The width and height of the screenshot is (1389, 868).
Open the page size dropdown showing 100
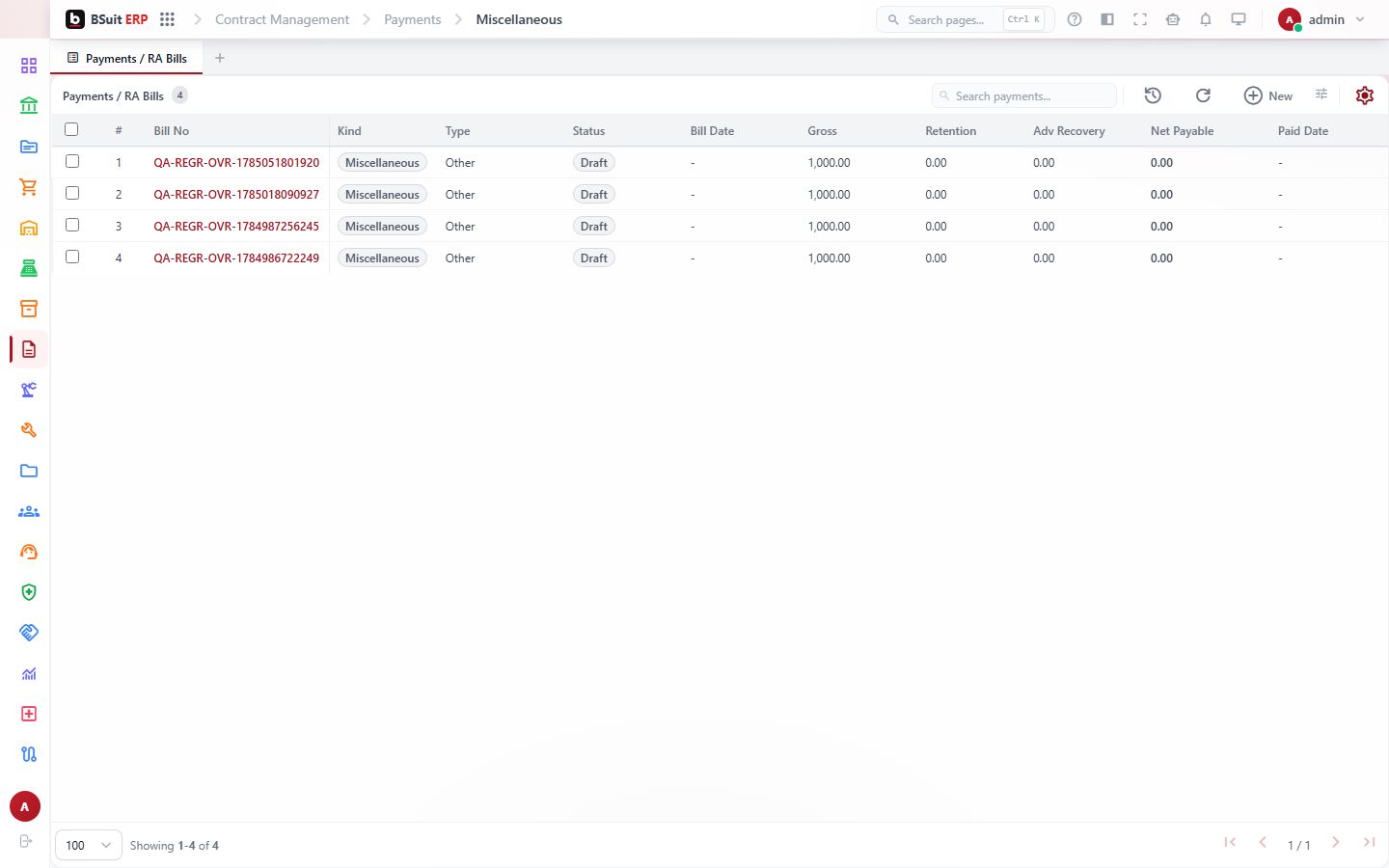[89, 845]
